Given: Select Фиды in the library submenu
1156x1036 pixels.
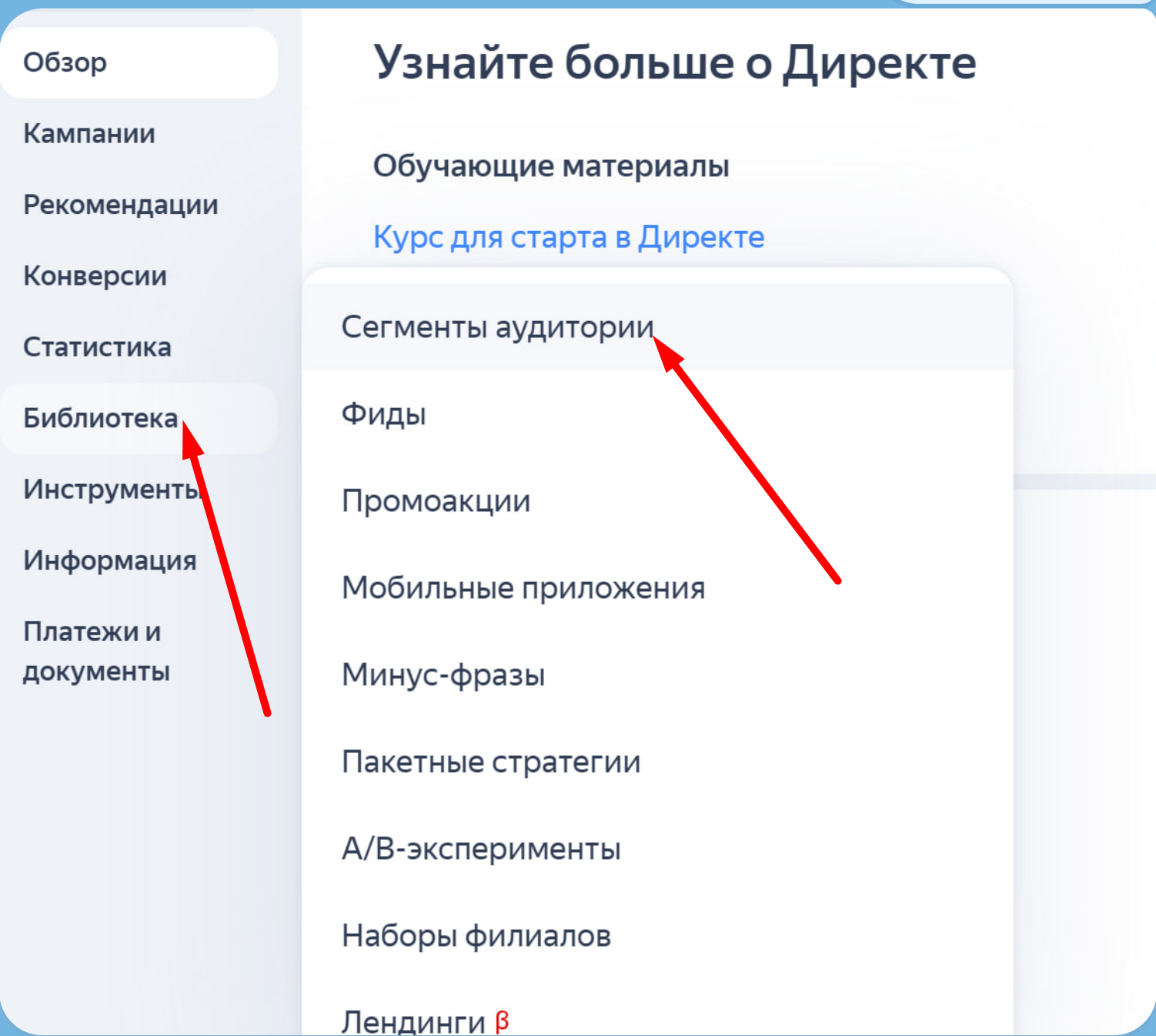Looking at the screenshot, I should tap(657, 414).
